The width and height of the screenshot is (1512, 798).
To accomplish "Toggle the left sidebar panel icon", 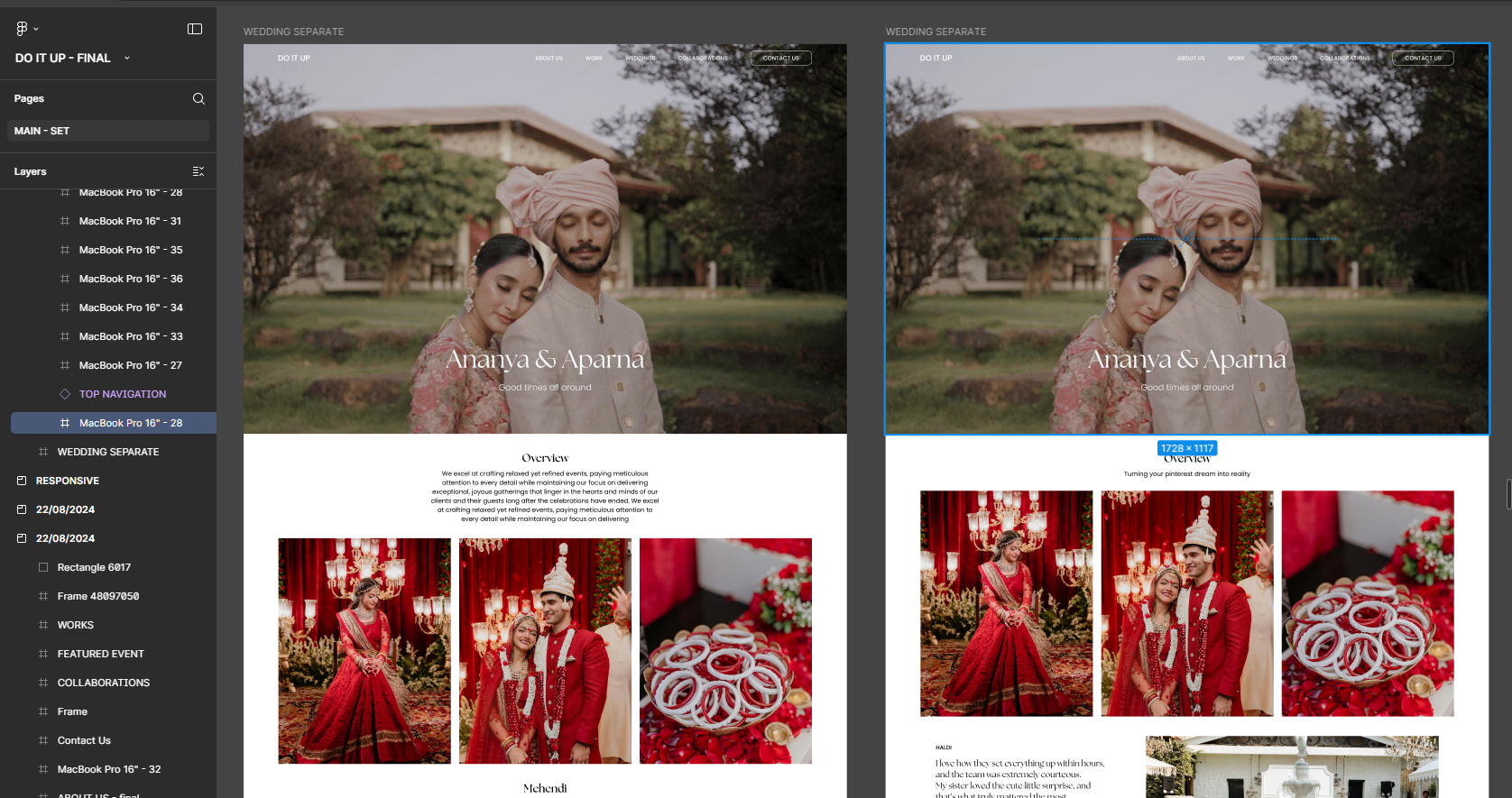I will point(195,29).
